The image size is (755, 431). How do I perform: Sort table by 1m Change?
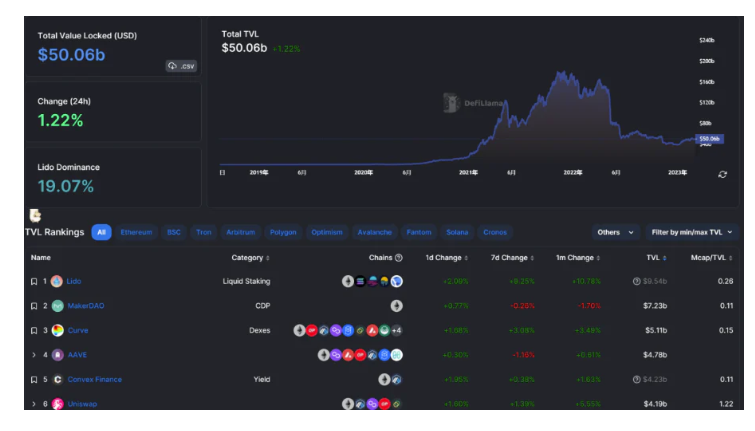point(578,258)
